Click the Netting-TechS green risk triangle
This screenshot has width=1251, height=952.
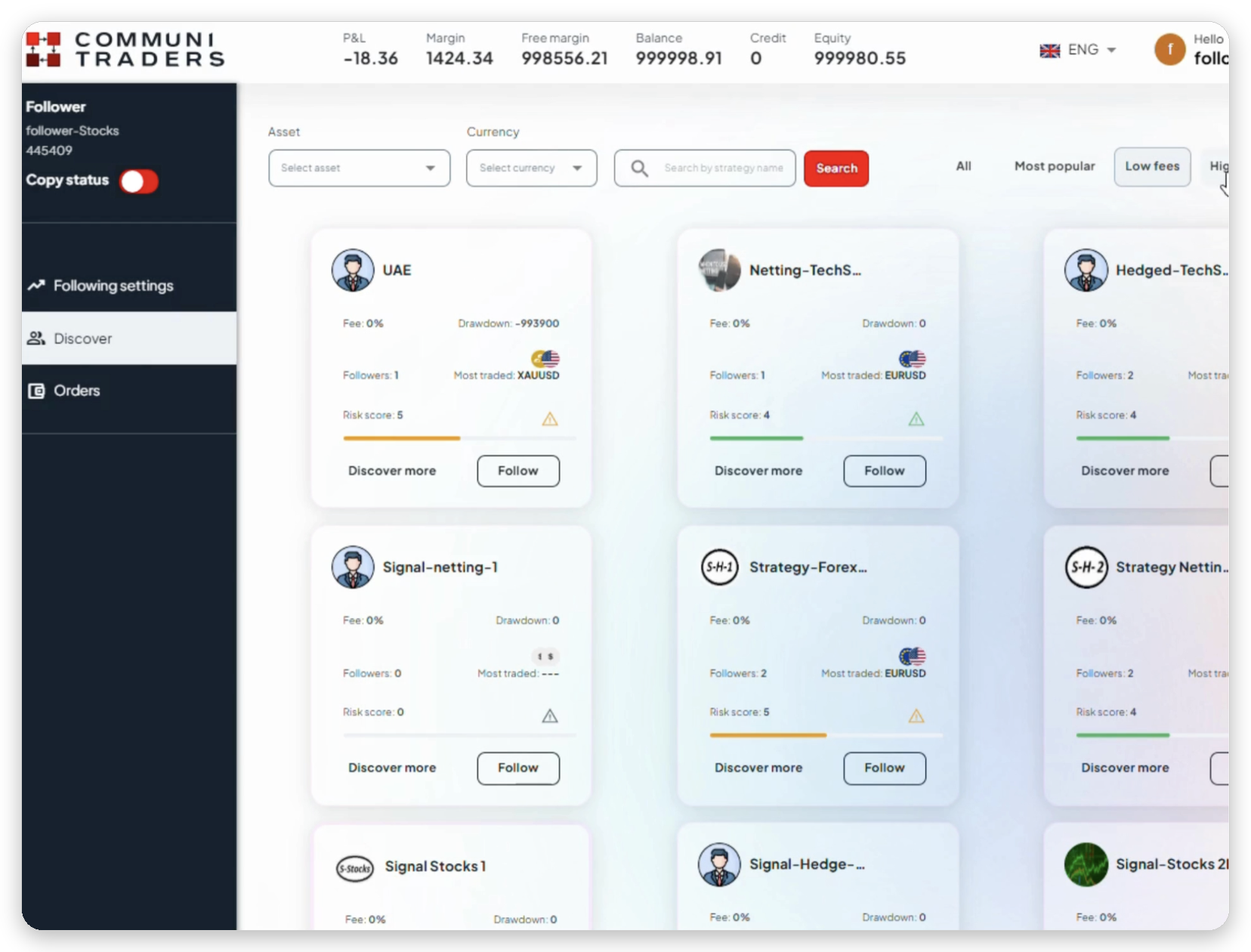point(916,419)
